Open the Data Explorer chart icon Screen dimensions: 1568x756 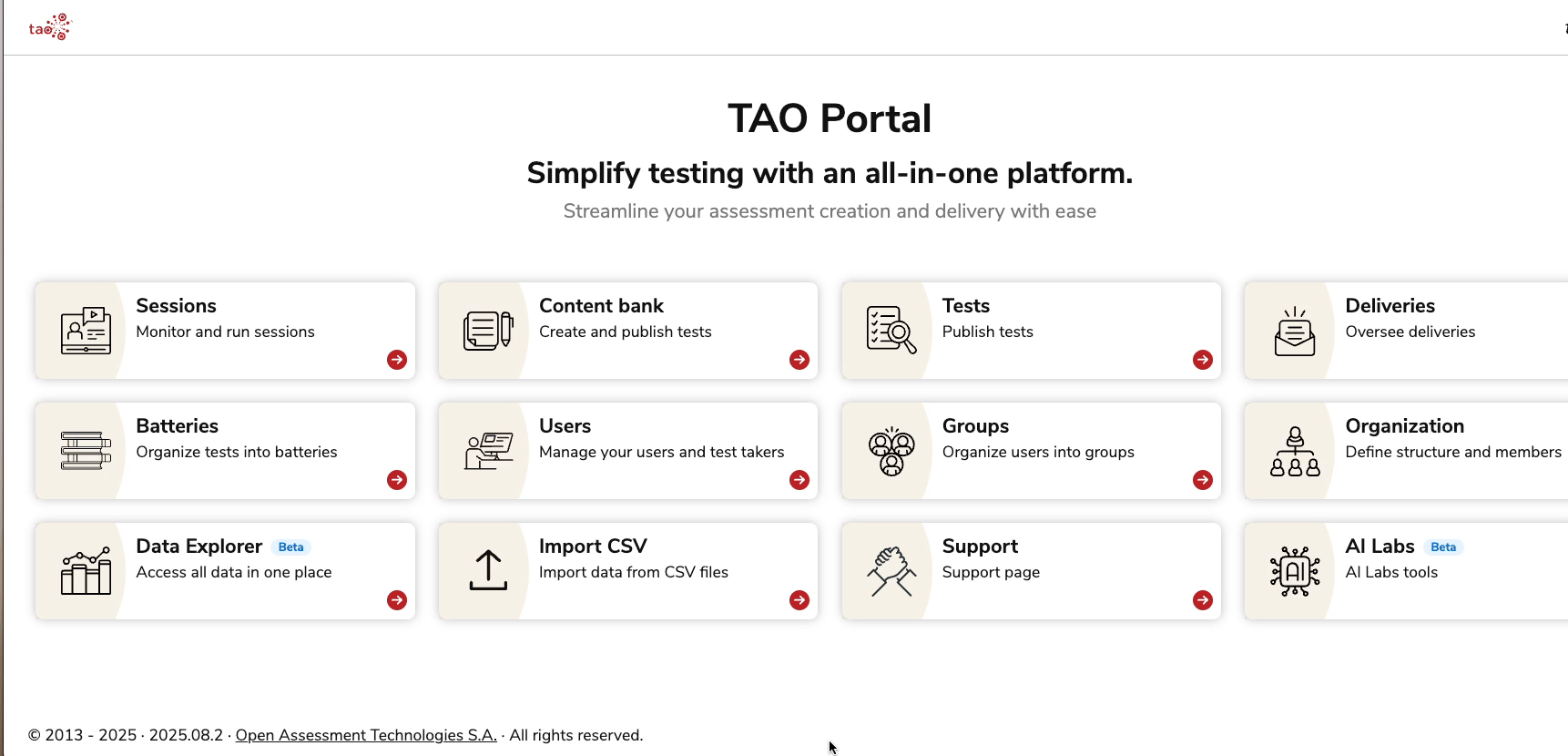86,571
